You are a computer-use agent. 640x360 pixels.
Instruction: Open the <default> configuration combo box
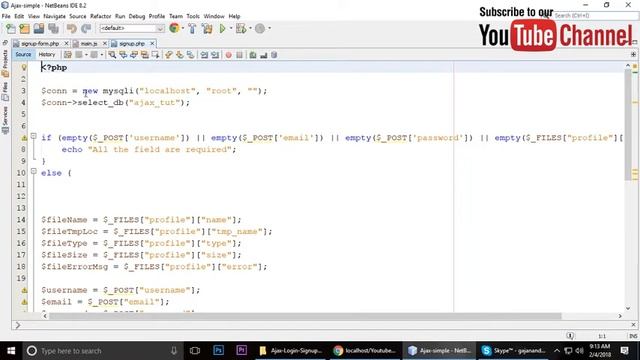tap(132, 28)
